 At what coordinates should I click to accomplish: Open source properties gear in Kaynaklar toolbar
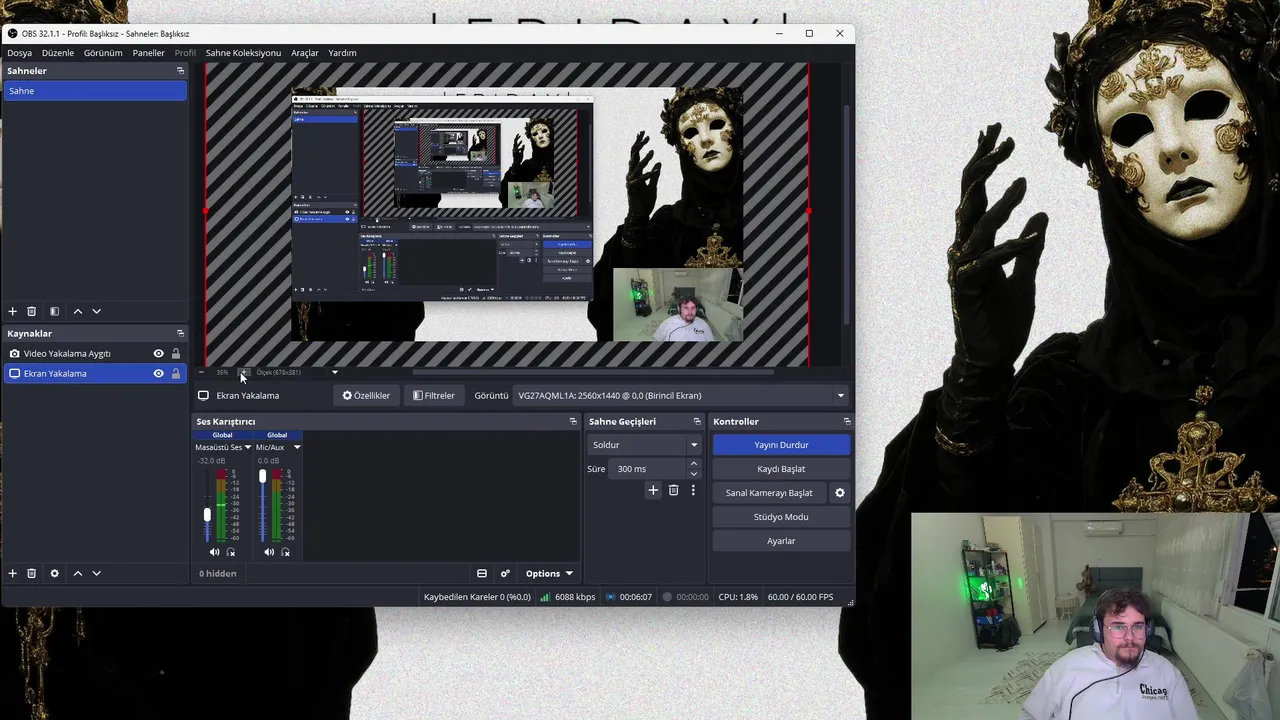click(54, 574)
